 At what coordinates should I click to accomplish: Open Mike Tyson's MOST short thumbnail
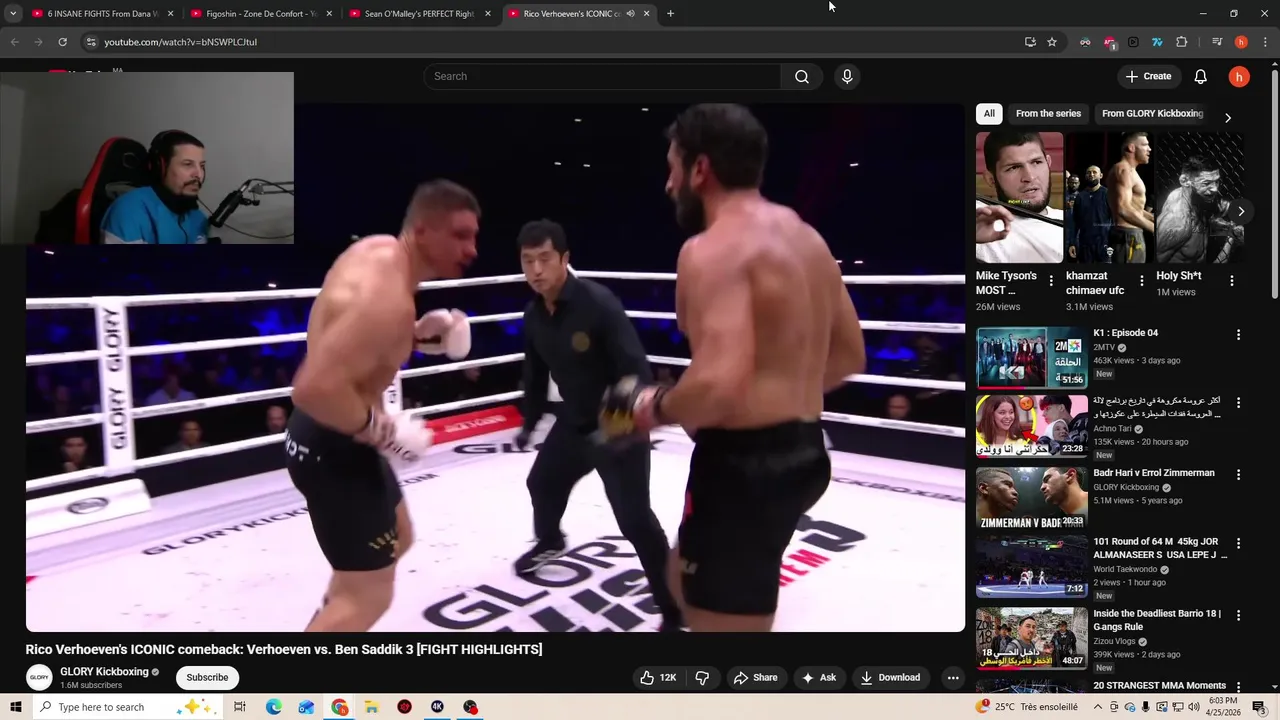(1019, 198)
